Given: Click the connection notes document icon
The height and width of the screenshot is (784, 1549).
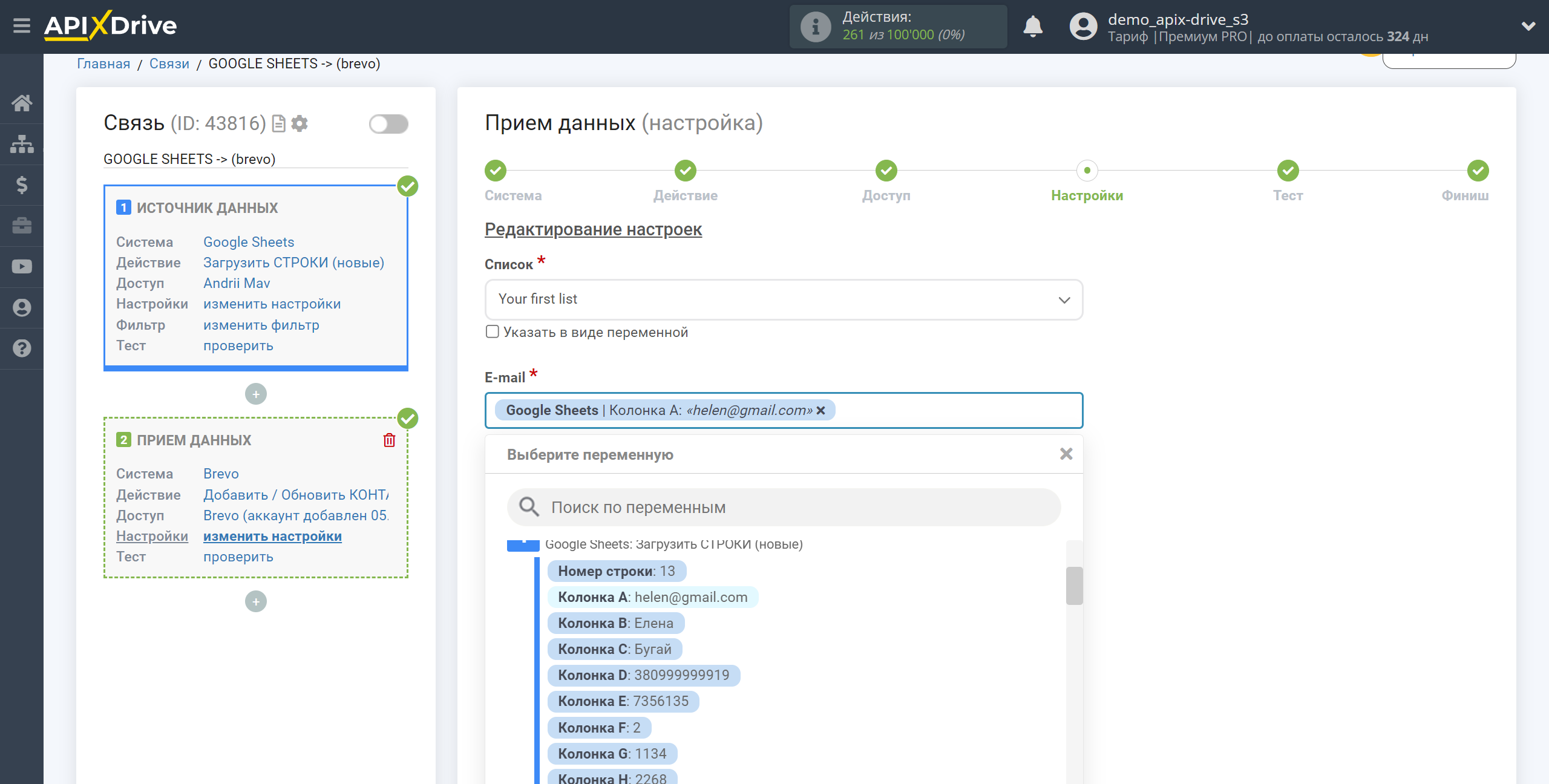Looking at the screenshot, I should point(278,123).
